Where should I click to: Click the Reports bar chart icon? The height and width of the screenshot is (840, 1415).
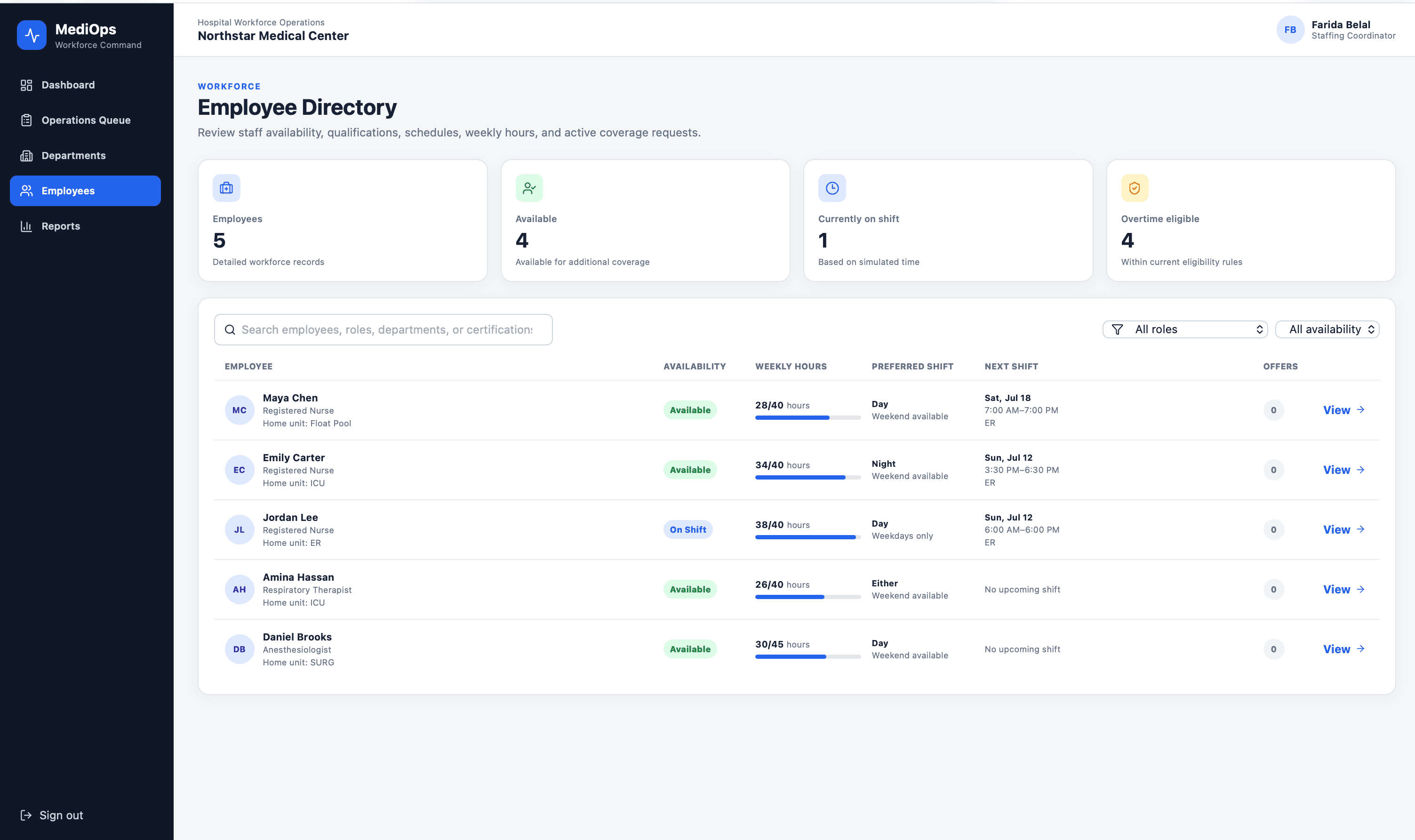coord(26,226)
